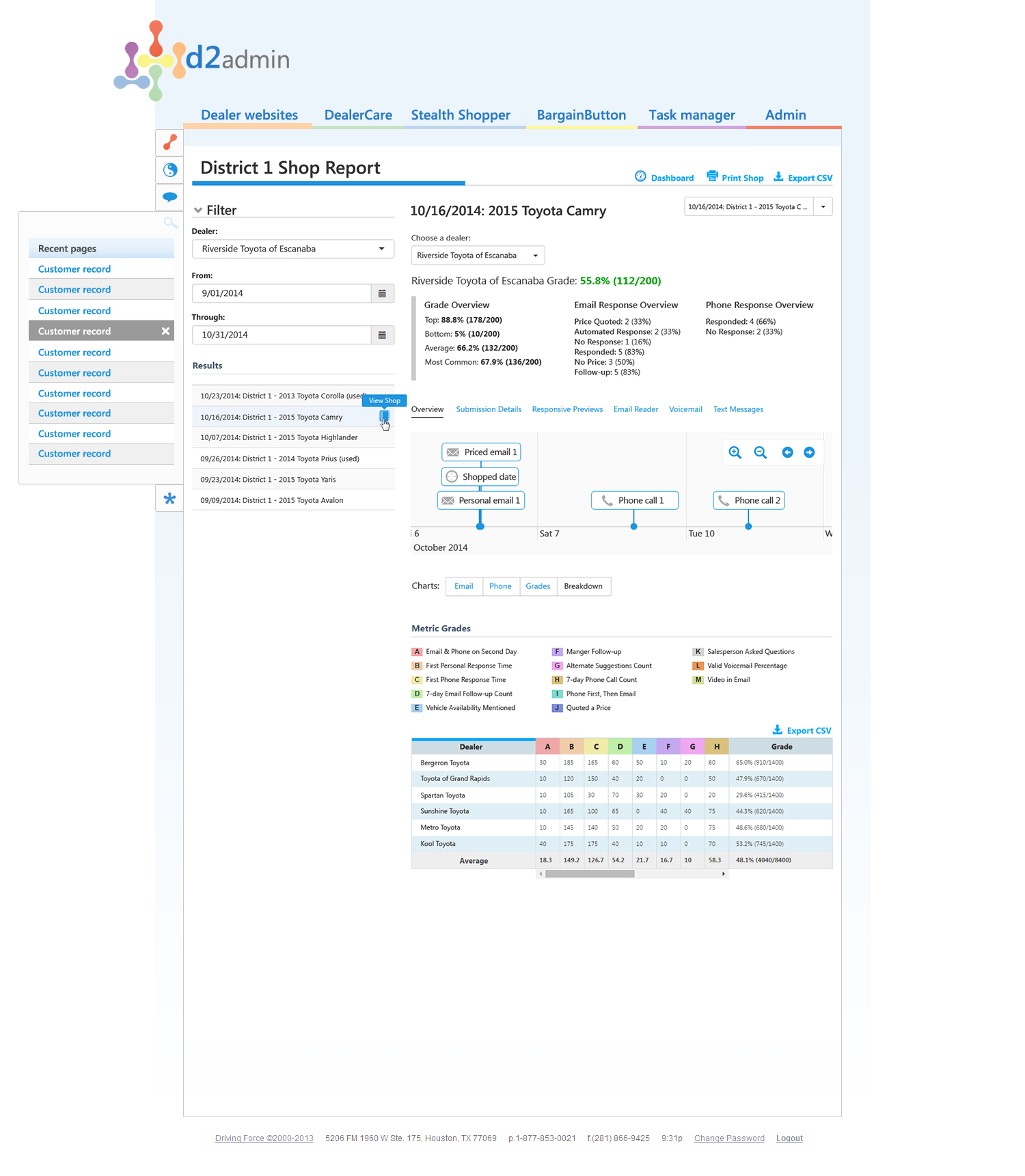Viewport: 1025px width, 1176px height.
Task: Move timeline left with back arrow
Action: [788, 452]
